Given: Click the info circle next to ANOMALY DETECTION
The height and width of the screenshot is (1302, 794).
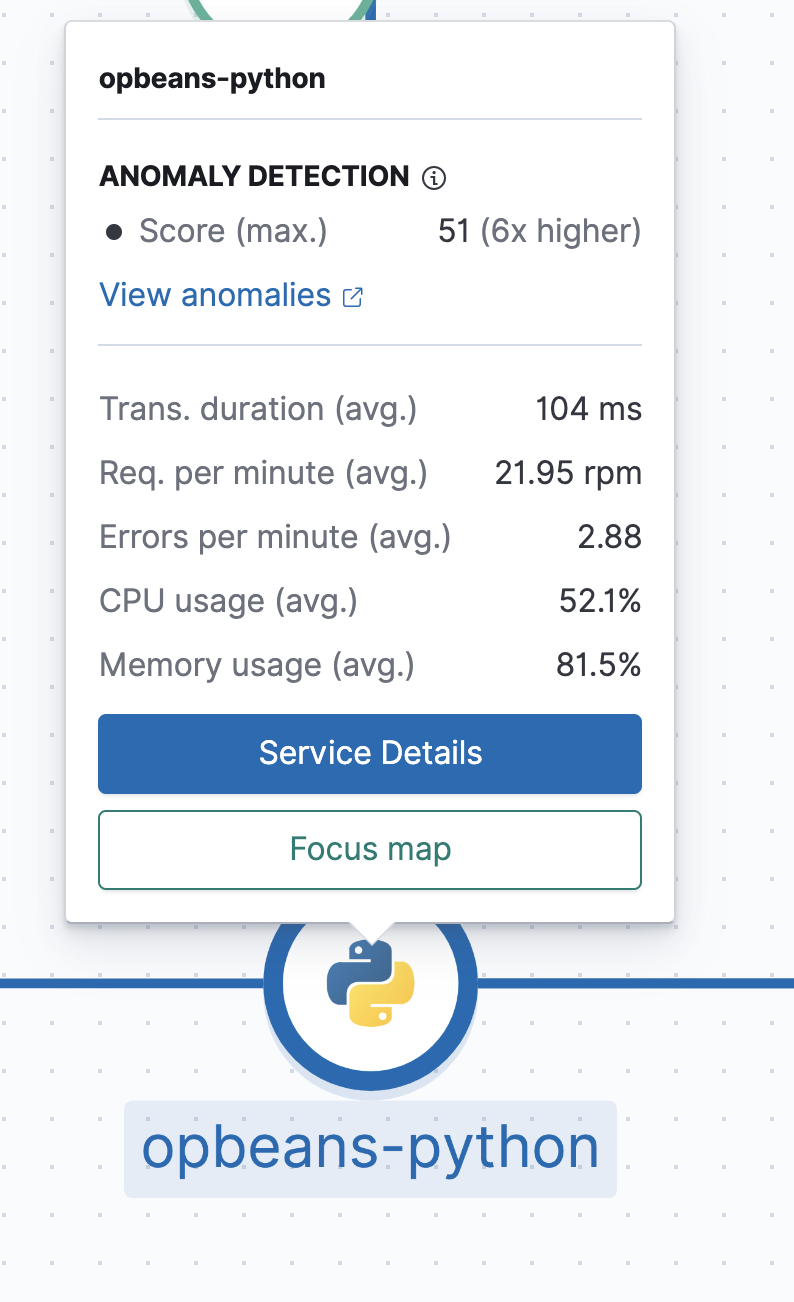Looking at the screenshot, I should [x=433, y=177].
